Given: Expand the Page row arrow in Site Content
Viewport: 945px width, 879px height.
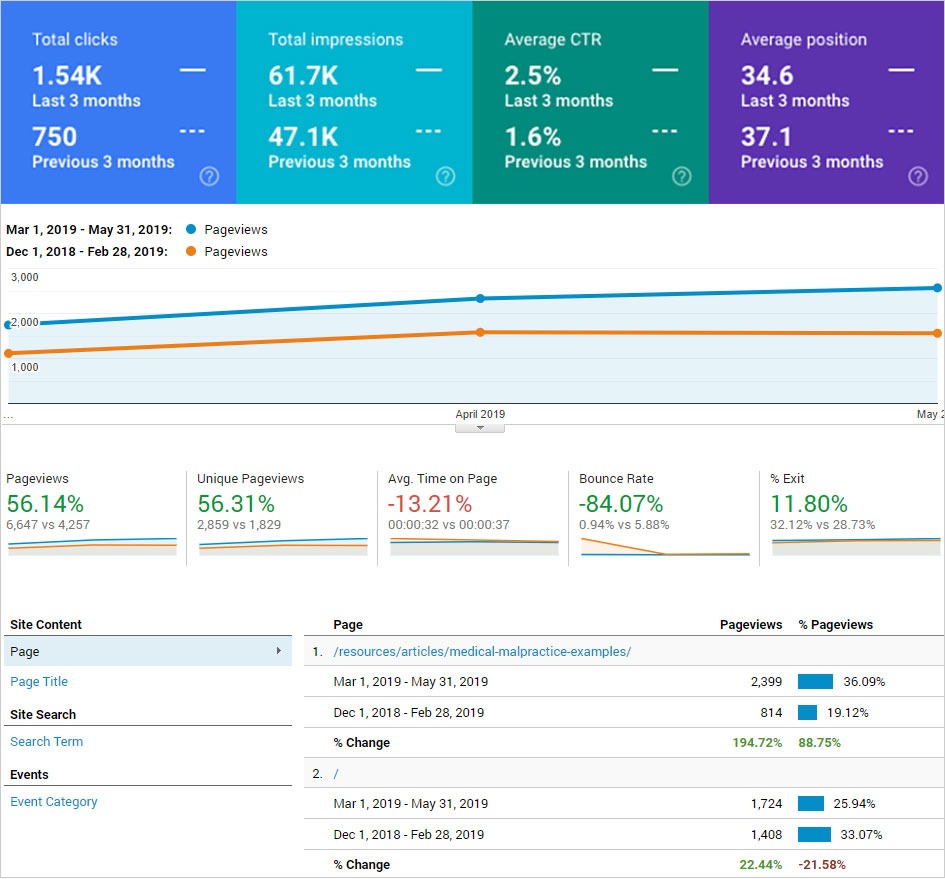Looking at the screenshot, I should (x=278, y=651).
